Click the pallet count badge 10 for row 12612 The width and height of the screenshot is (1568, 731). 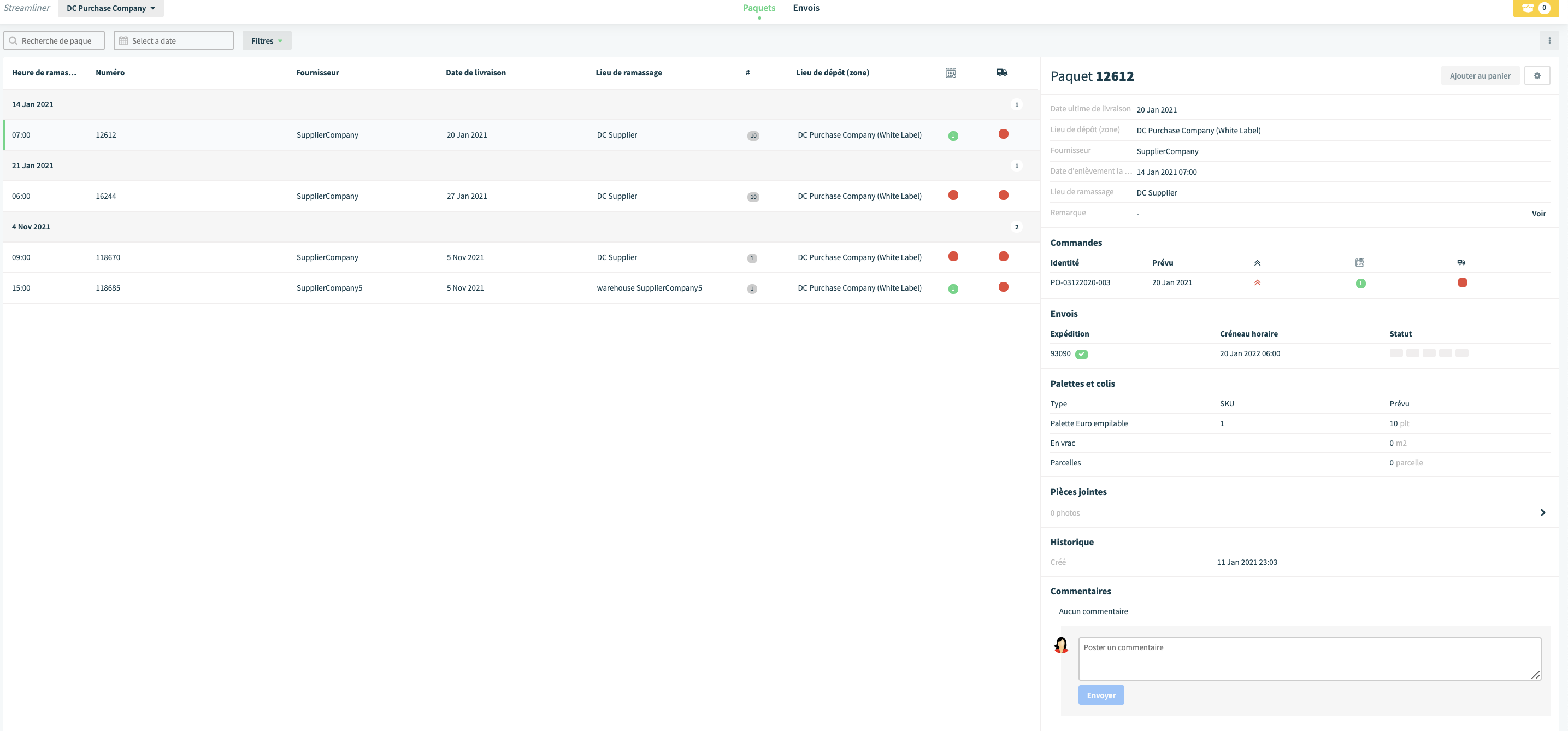tap(753, 135)
